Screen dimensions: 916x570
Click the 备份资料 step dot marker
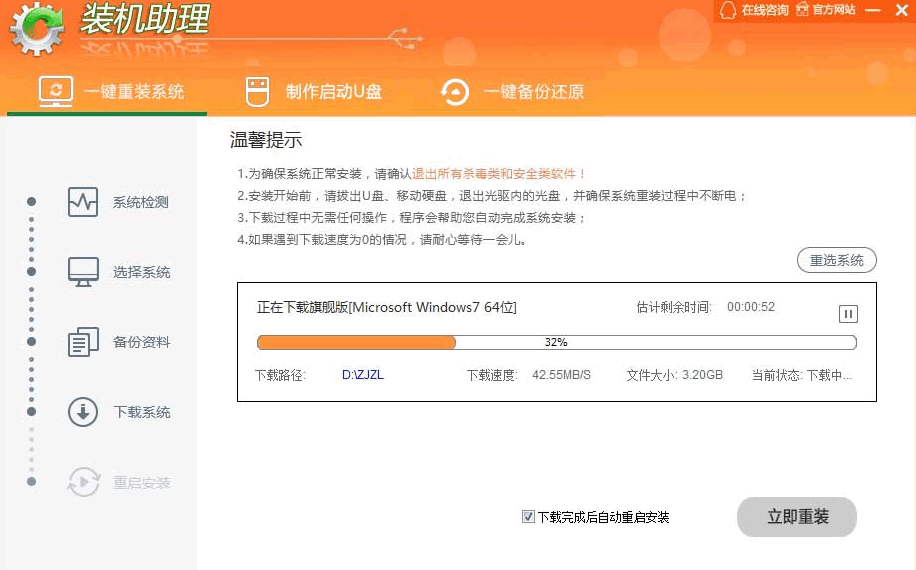click(32, 342)
